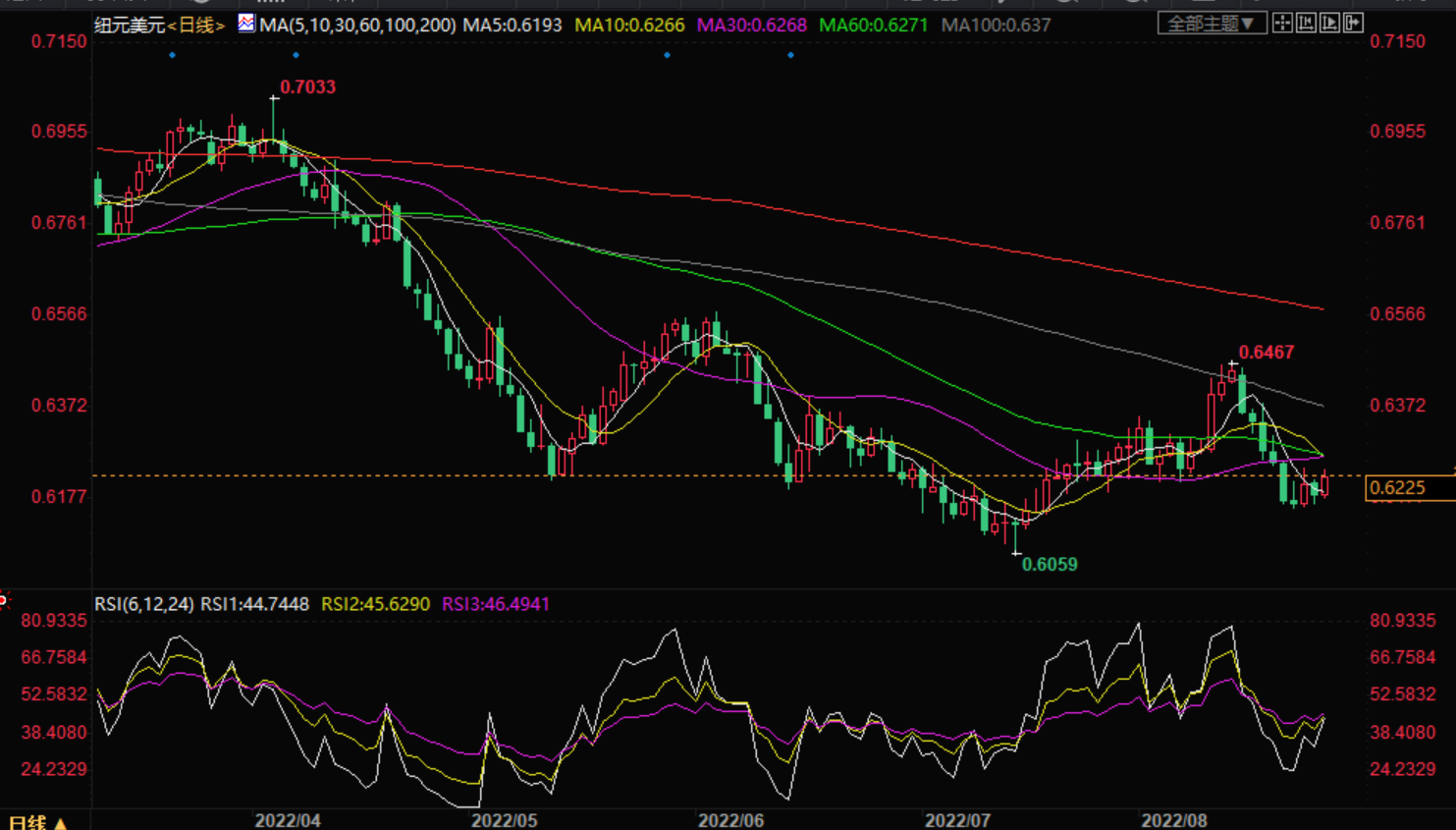Click the crosshair cursor icon in chart toolbar
The height and width of the screenshot is (830, 1456).
(1282, 24)
